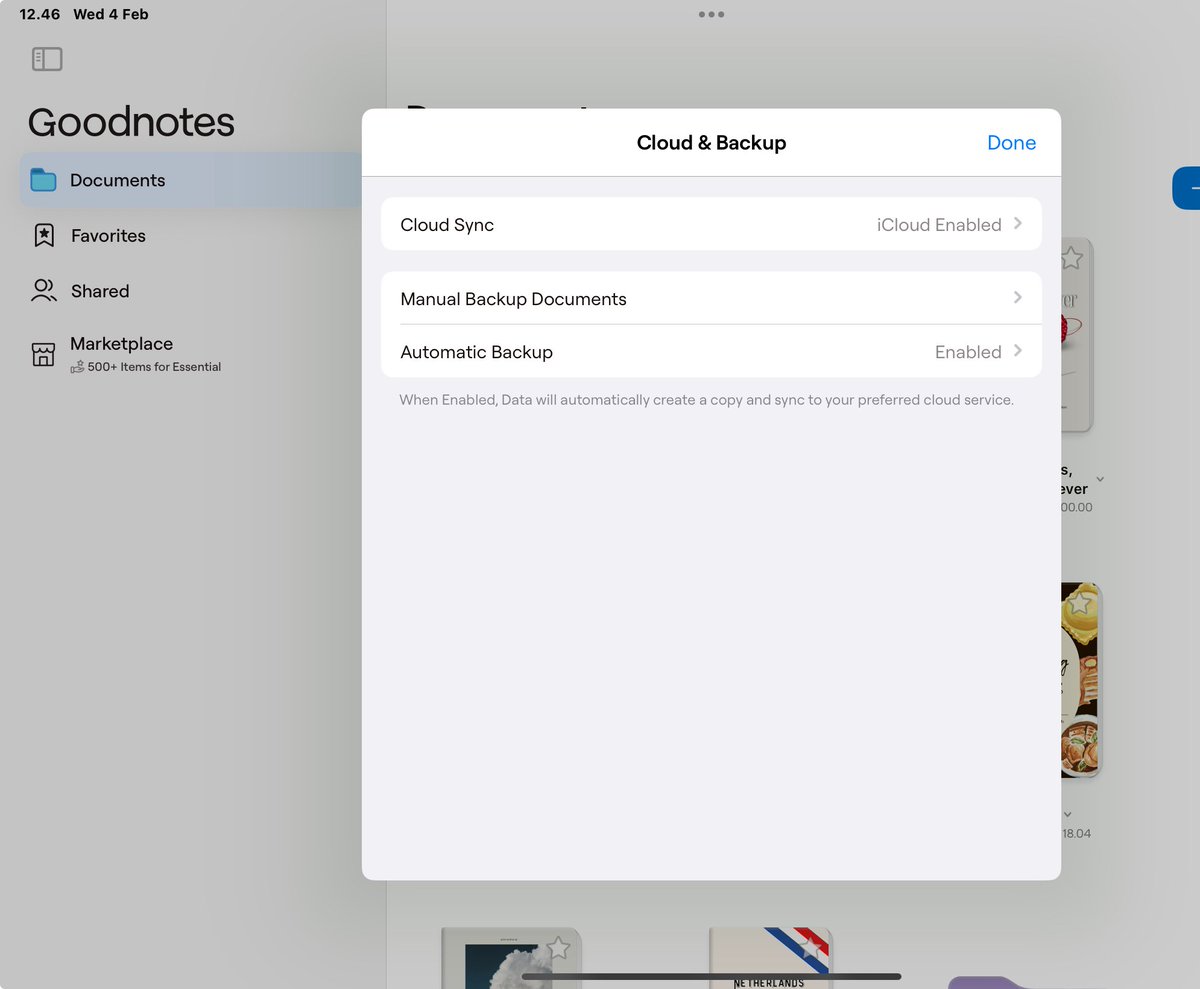Open the Automatic Backup row
Screen dimensions: 1200x989
[x=711, y=352]
